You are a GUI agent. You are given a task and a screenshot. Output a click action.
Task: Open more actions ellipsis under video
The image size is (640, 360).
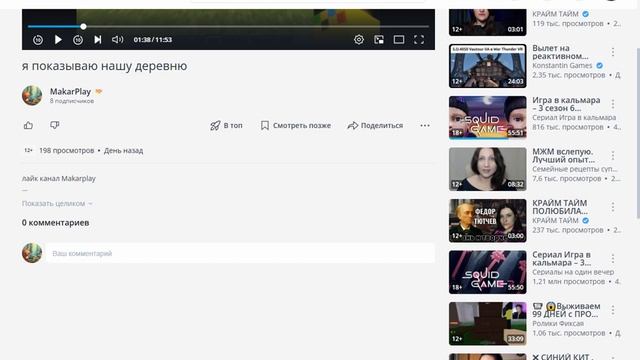pyautogui.click(x=425, y=126)
